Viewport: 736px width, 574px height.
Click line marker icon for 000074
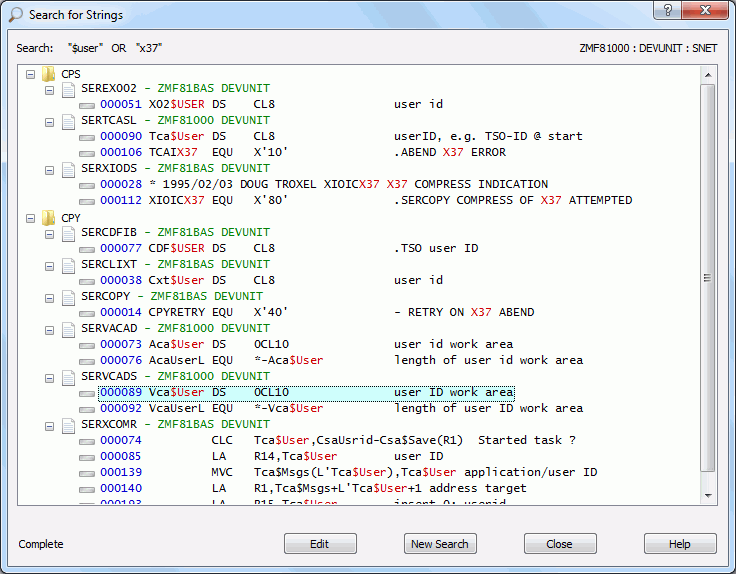tap(87, 442)
